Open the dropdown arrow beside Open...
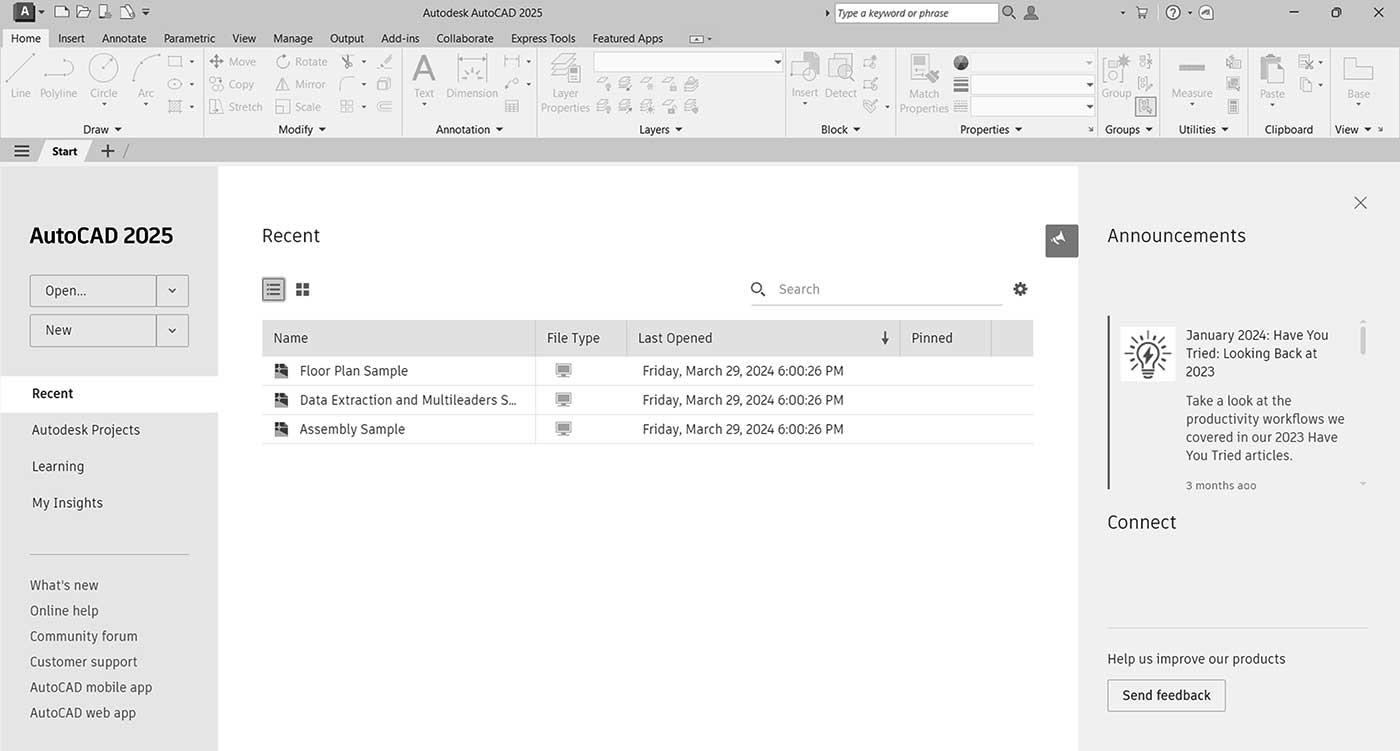This screenshot has height=751, width=1400. tap(172, 291)
